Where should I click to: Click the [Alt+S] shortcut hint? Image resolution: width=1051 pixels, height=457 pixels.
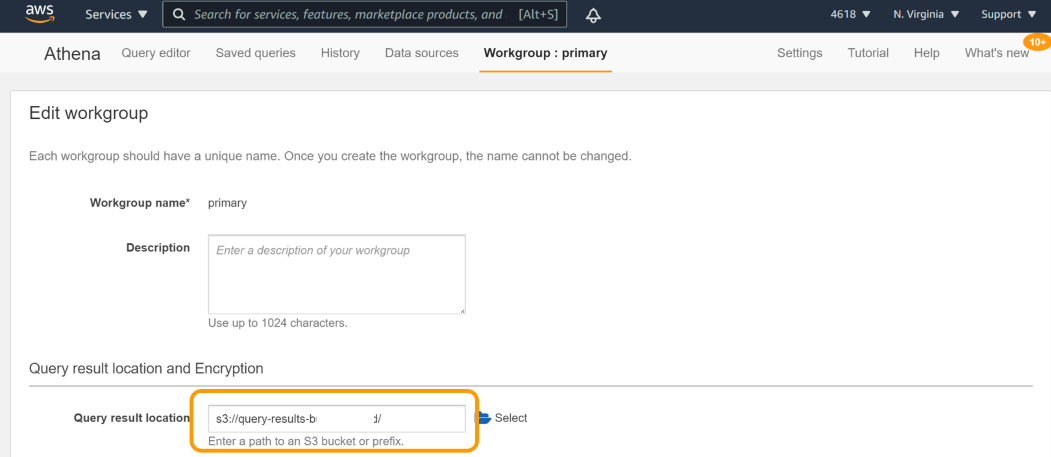coord(538,14)
